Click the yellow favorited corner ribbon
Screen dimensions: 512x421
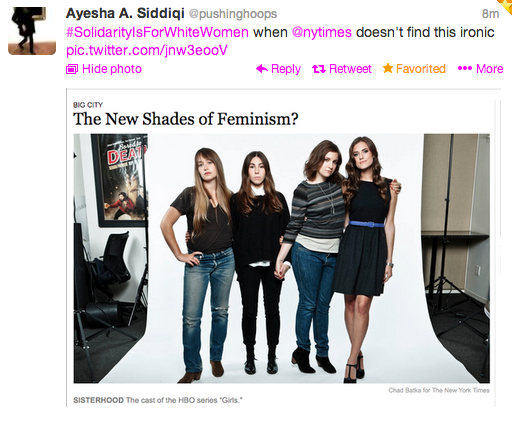(506, 6)
